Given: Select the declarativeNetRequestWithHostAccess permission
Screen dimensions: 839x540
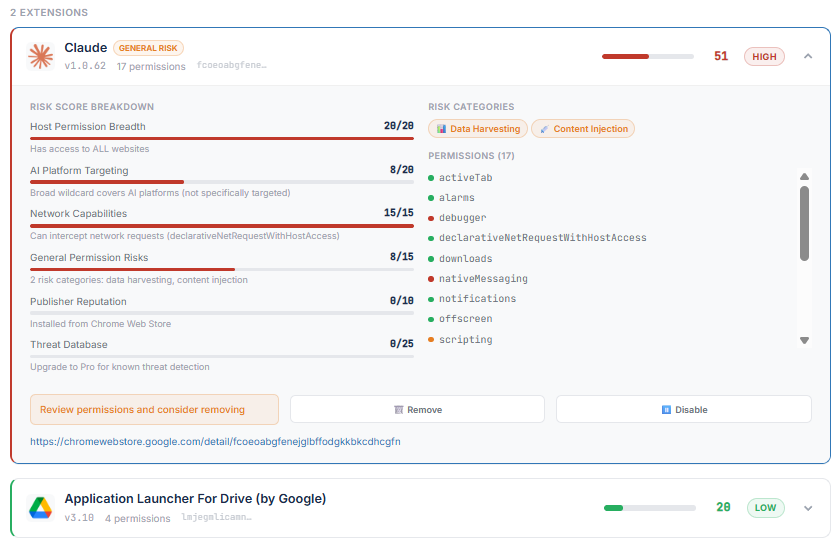Looking at the screenshot, I should click(x=537, y=238).
